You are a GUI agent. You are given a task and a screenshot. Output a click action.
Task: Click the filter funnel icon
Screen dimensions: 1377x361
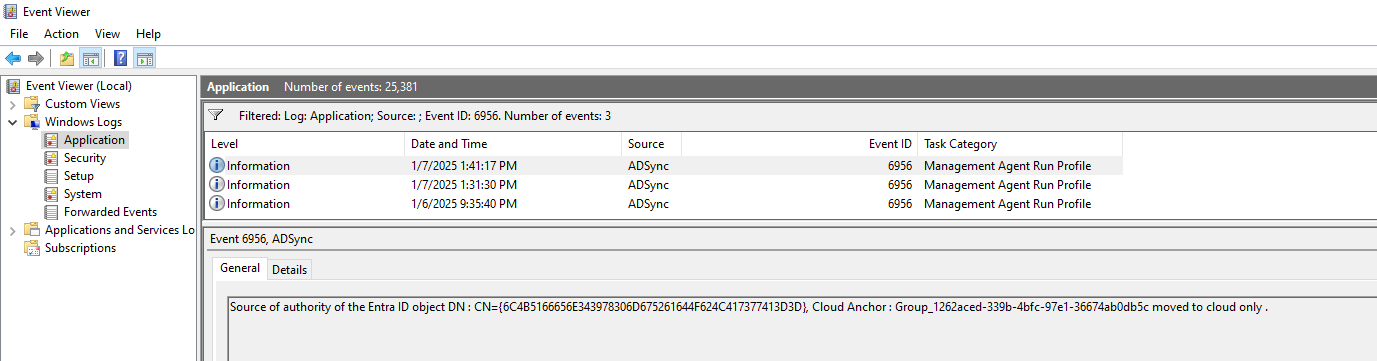216,115
